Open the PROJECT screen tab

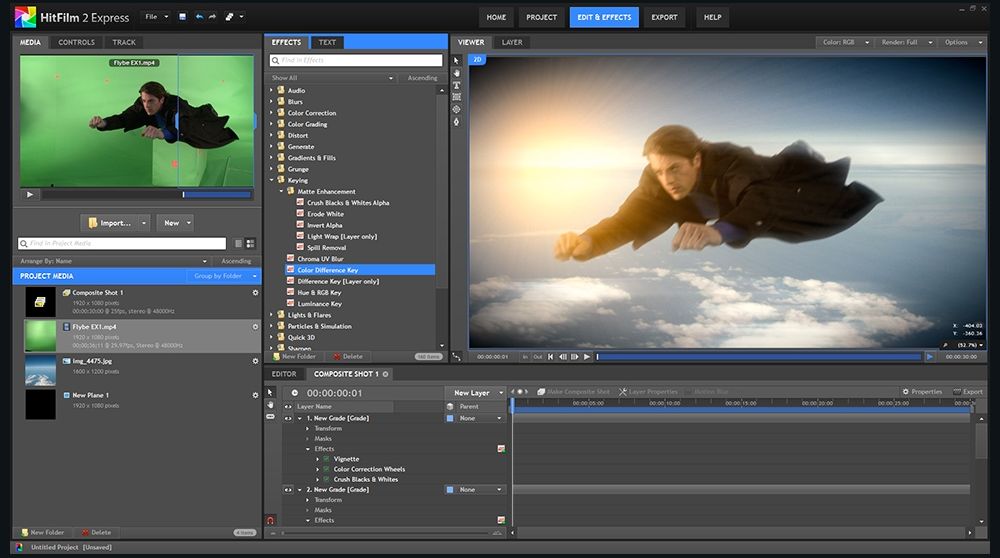click(x=541, y=17)
